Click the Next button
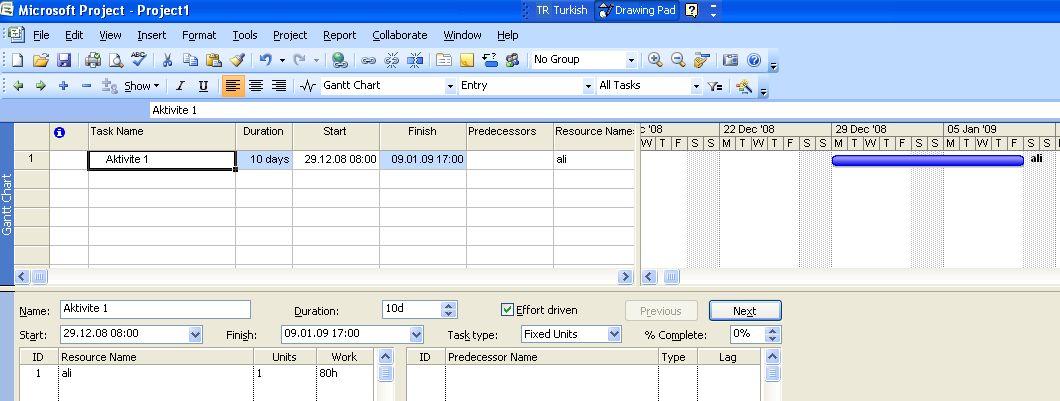The width and height of the screenshot is (1060, 401). 744,311
